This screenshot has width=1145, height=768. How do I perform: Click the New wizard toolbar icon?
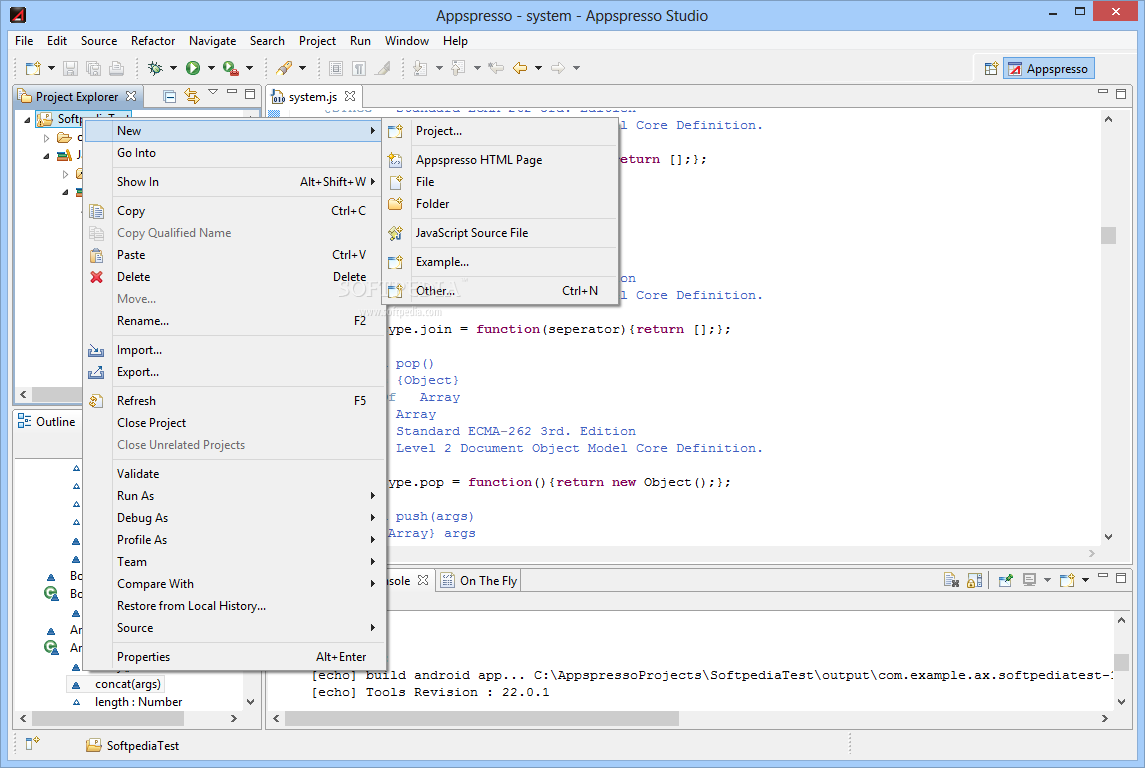pyautogui.click(x=33, y=68)
